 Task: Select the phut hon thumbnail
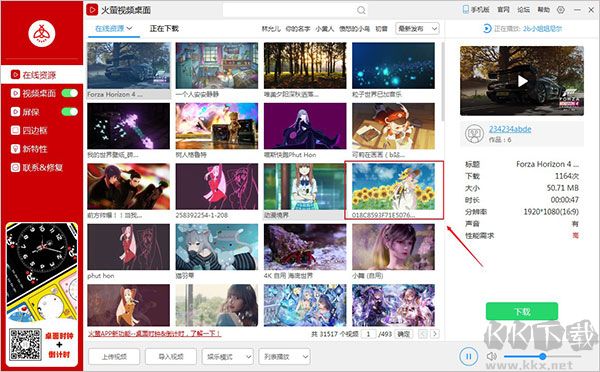point(129,247)
